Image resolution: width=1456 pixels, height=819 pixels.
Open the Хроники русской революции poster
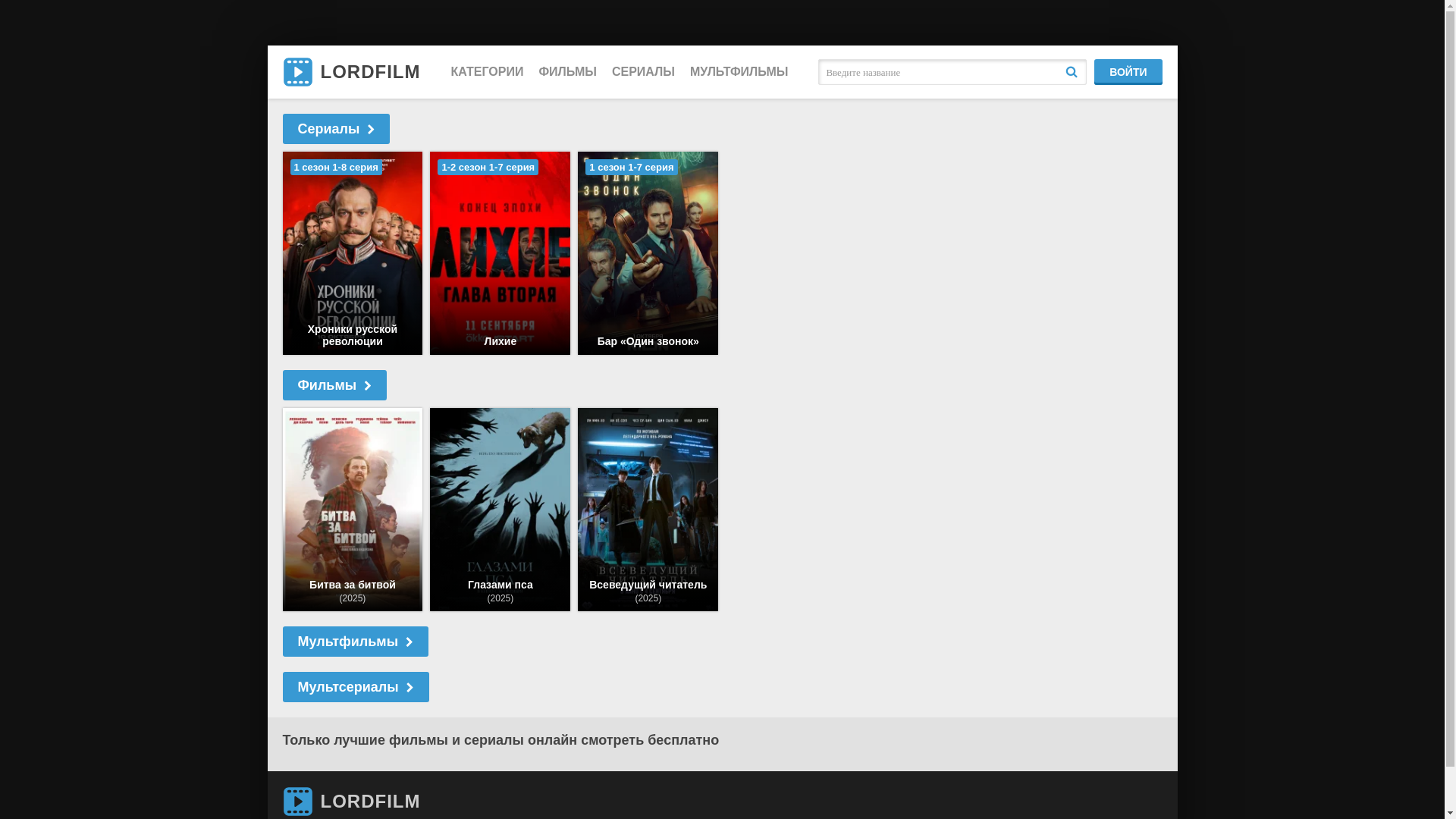352,253
